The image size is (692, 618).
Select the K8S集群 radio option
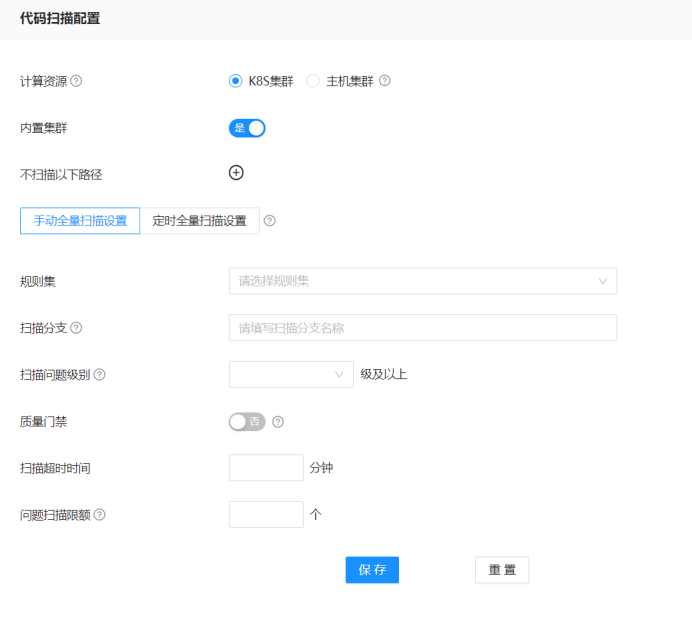(236, 81)
